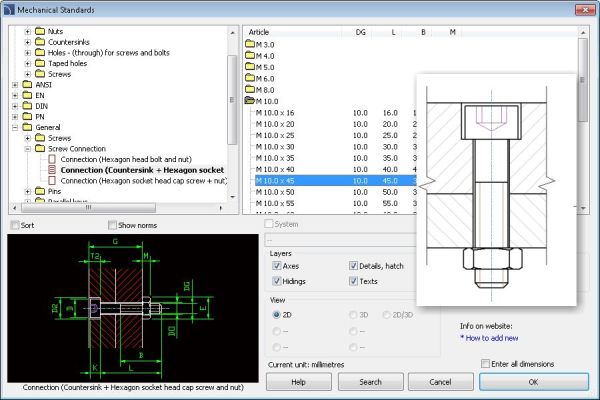Confirm with the OK button

point(534,382)
